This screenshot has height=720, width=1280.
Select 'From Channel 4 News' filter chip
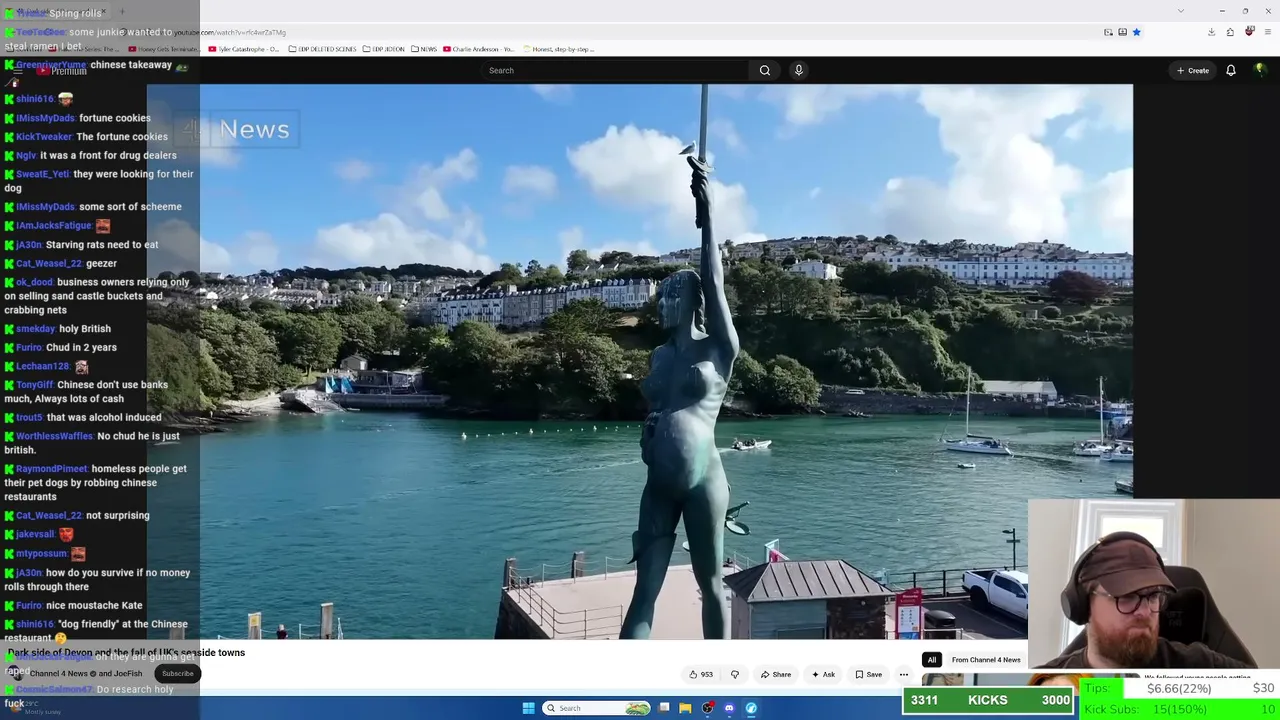986,660
